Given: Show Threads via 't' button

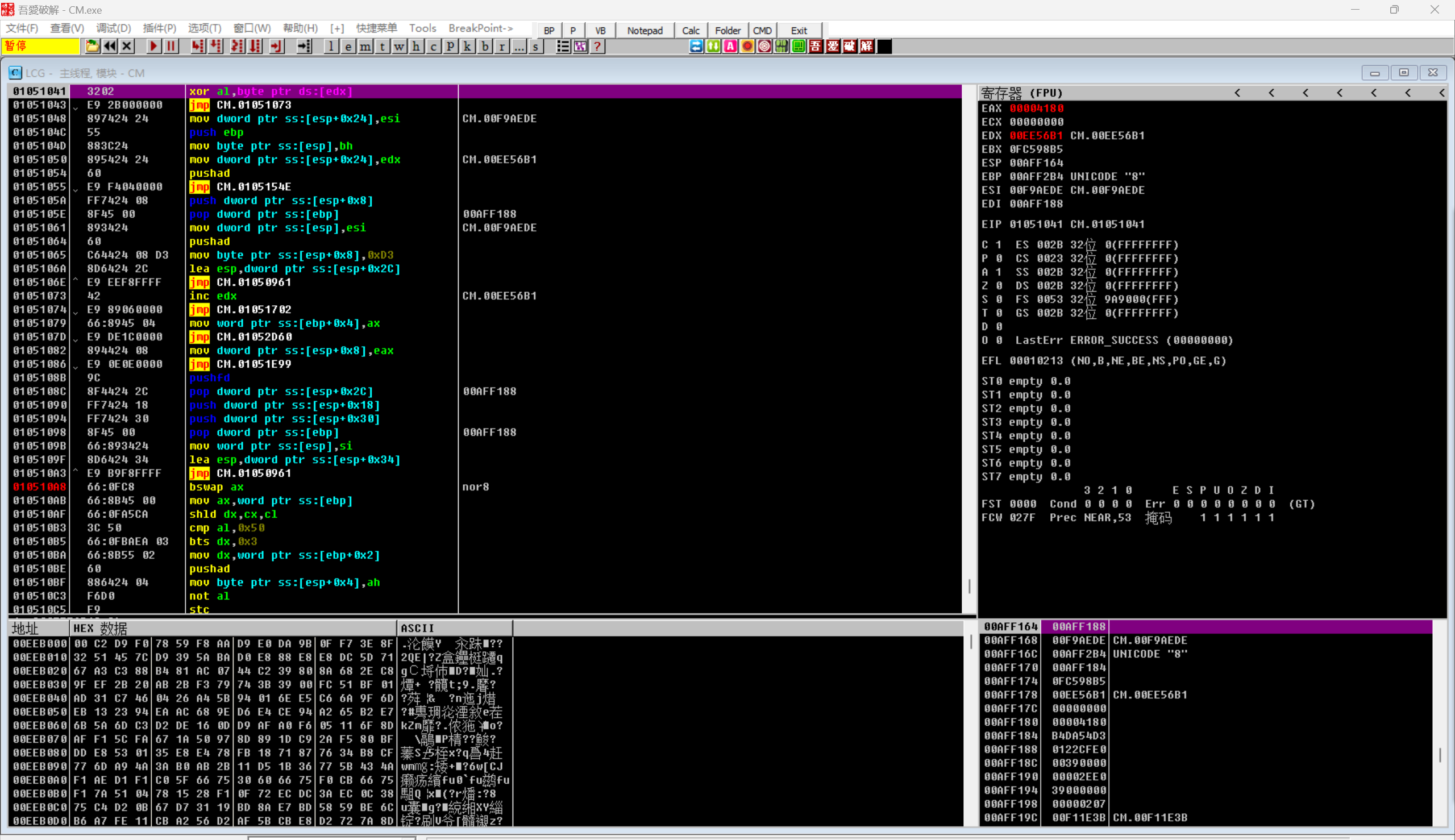Looking at the screenshot, I should tap(383, 46).
